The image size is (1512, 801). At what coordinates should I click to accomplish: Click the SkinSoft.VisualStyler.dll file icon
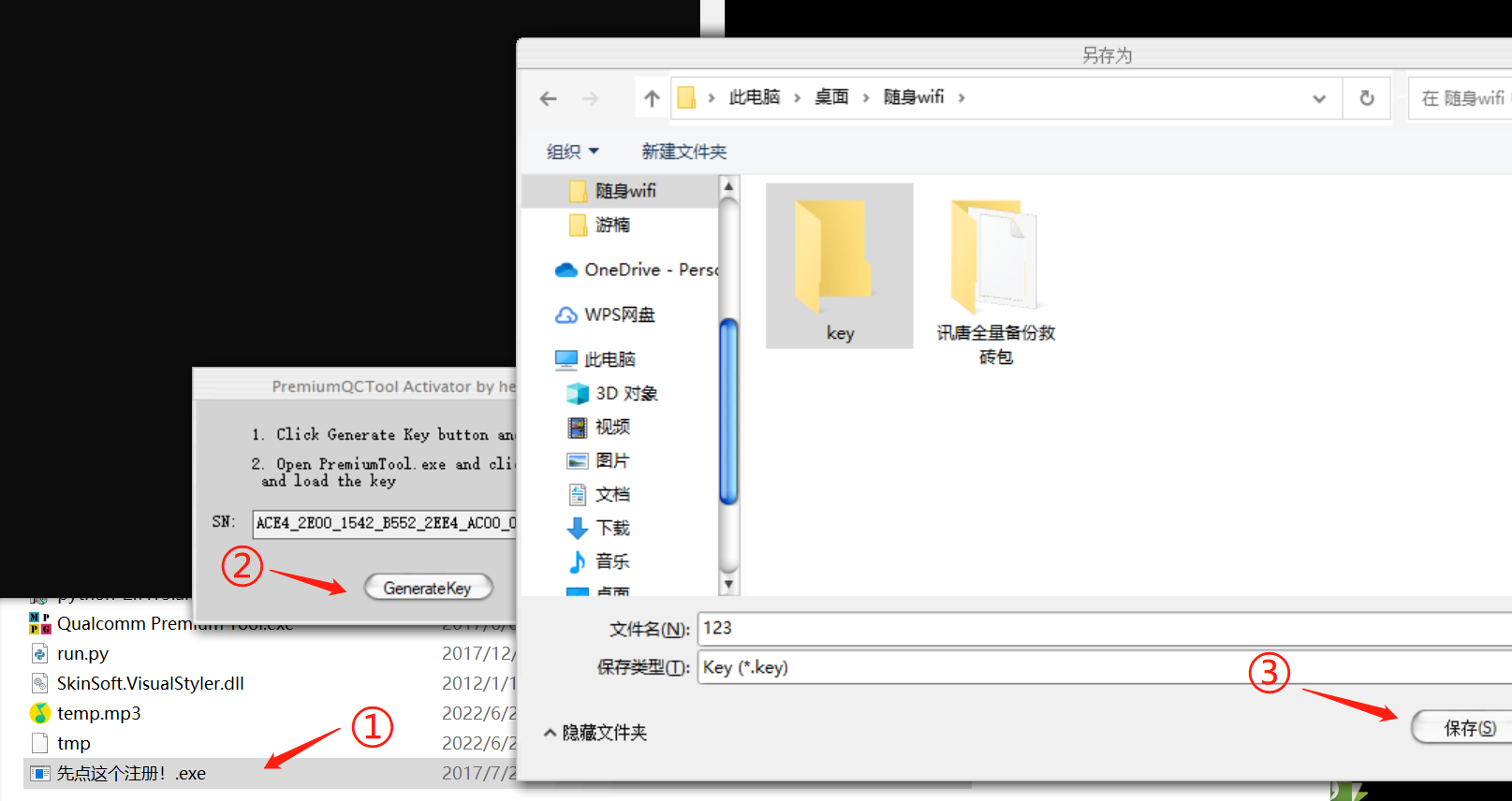click(39, 683)
